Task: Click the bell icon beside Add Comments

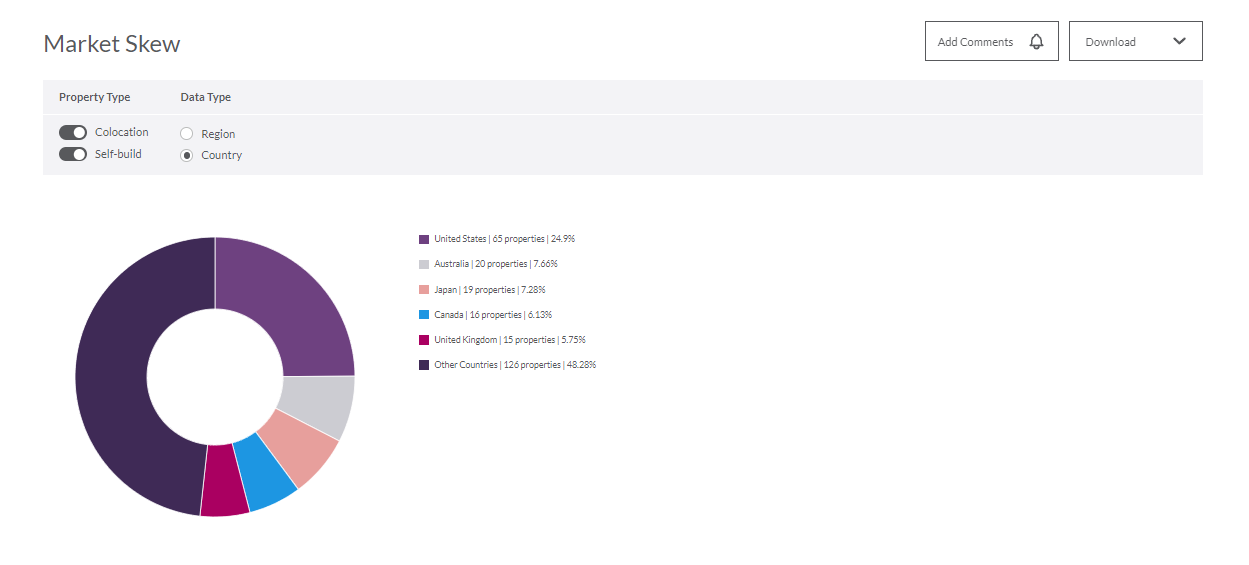Action: click(x=1036, y=42)
